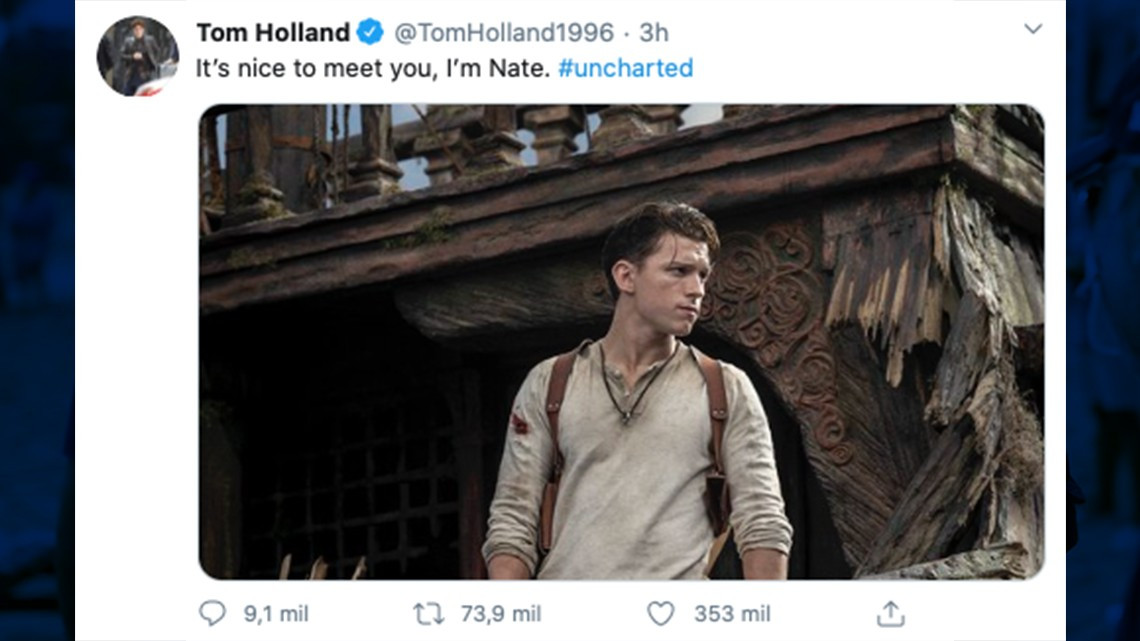Click the blue verified badge
Screen dimensions: 1140x641
click(367, 31)
